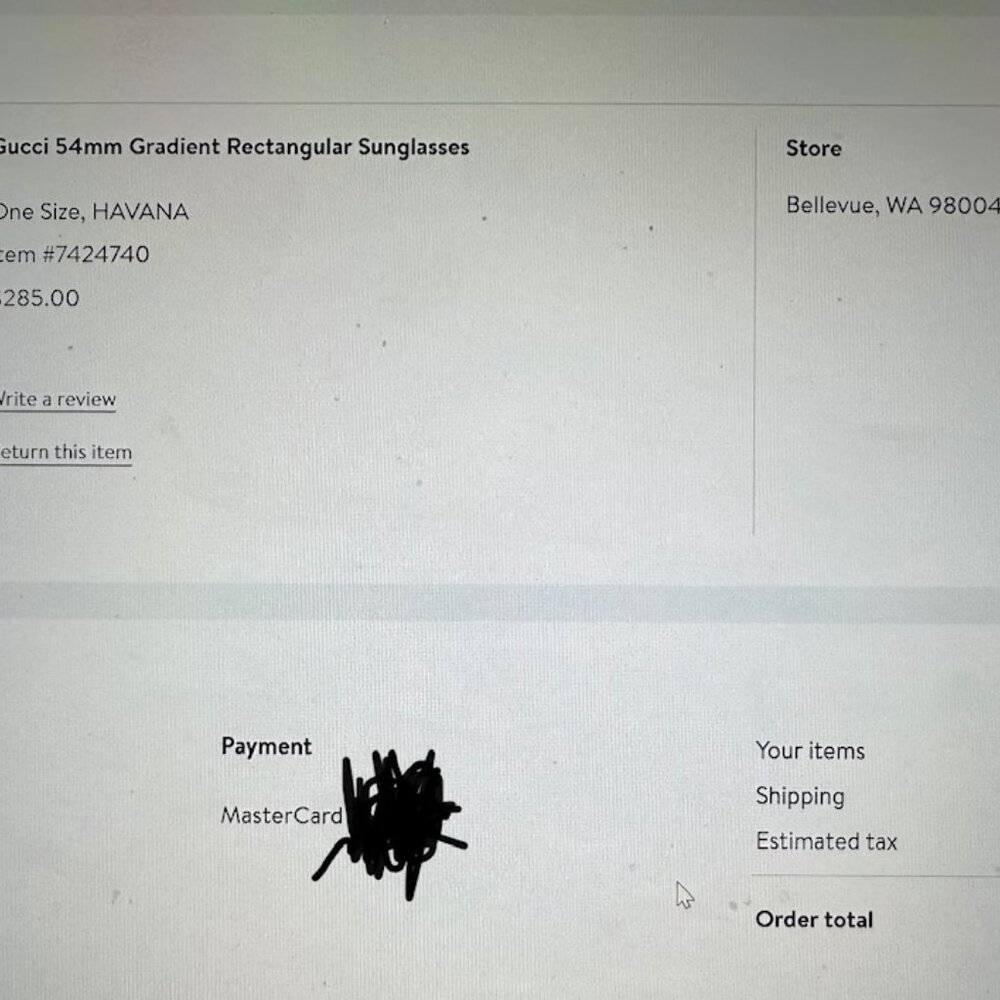Select the Your items summary row
The width and height of the screenshot is (1000, 1000).
(x=877, y=751)
